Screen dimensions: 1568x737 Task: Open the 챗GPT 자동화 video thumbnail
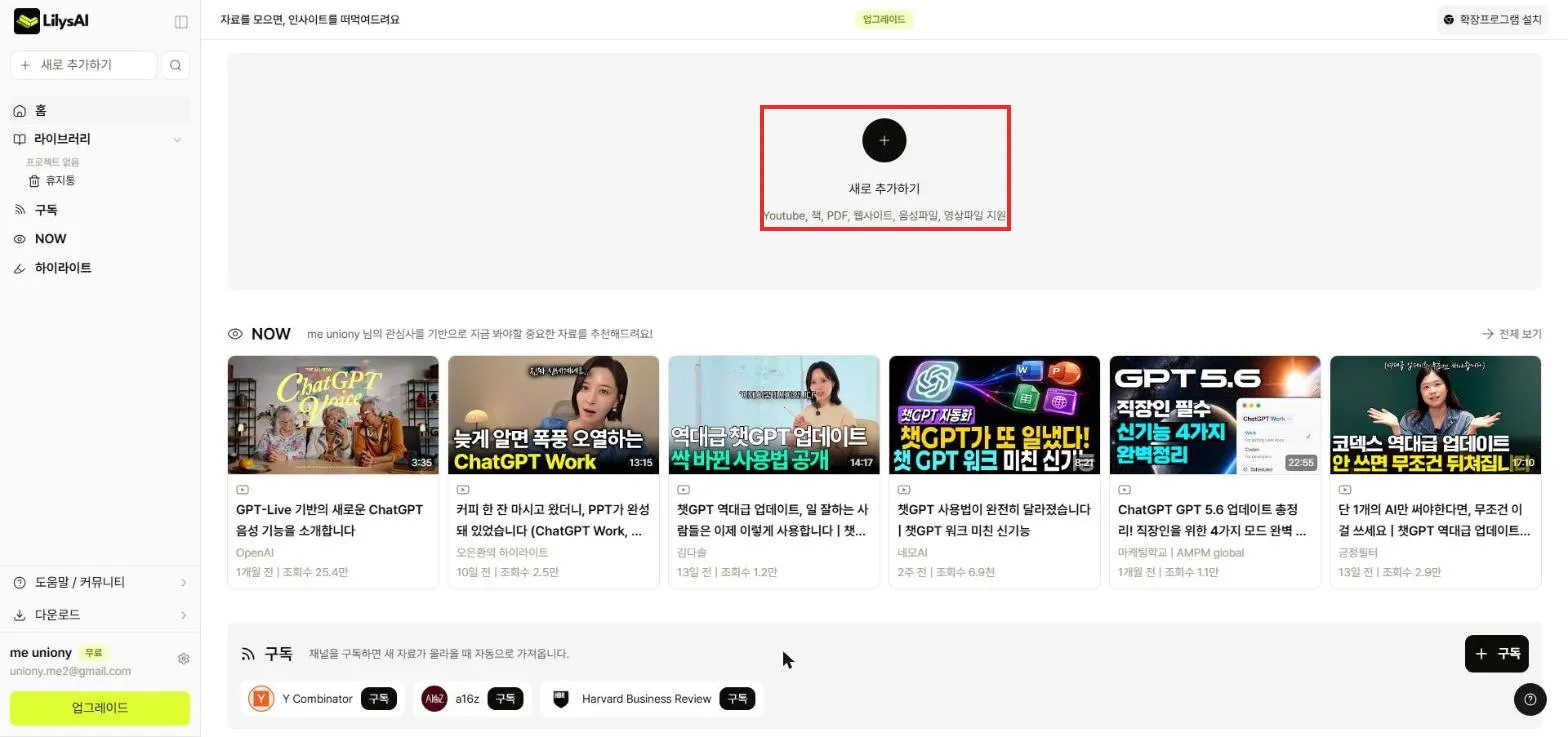tap(994, 415)
